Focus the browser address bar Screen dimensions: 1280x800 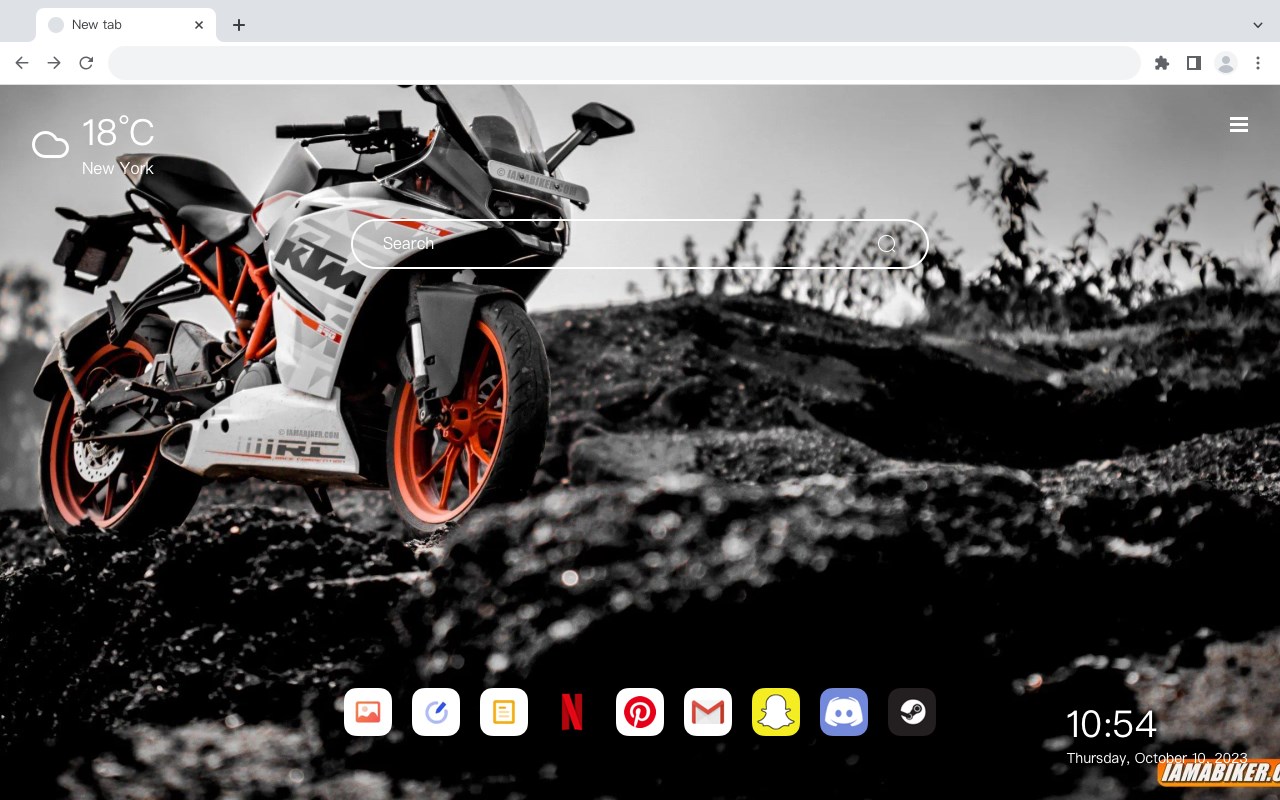[624, 63]
